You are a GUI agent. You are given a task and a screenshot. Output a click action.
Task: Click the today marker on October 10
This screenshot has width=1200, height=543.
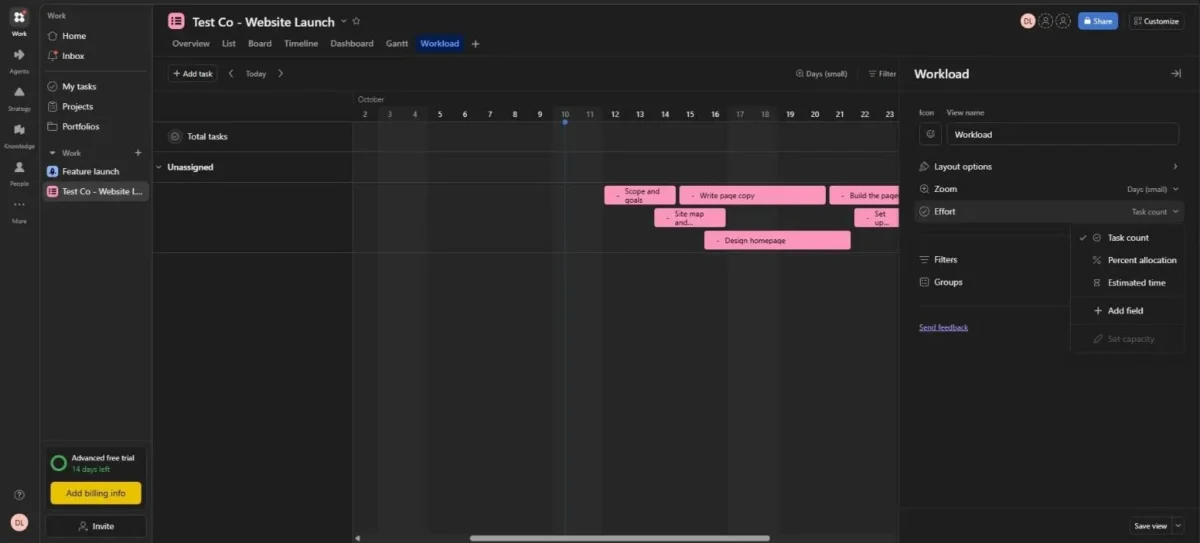click(565, 122)
